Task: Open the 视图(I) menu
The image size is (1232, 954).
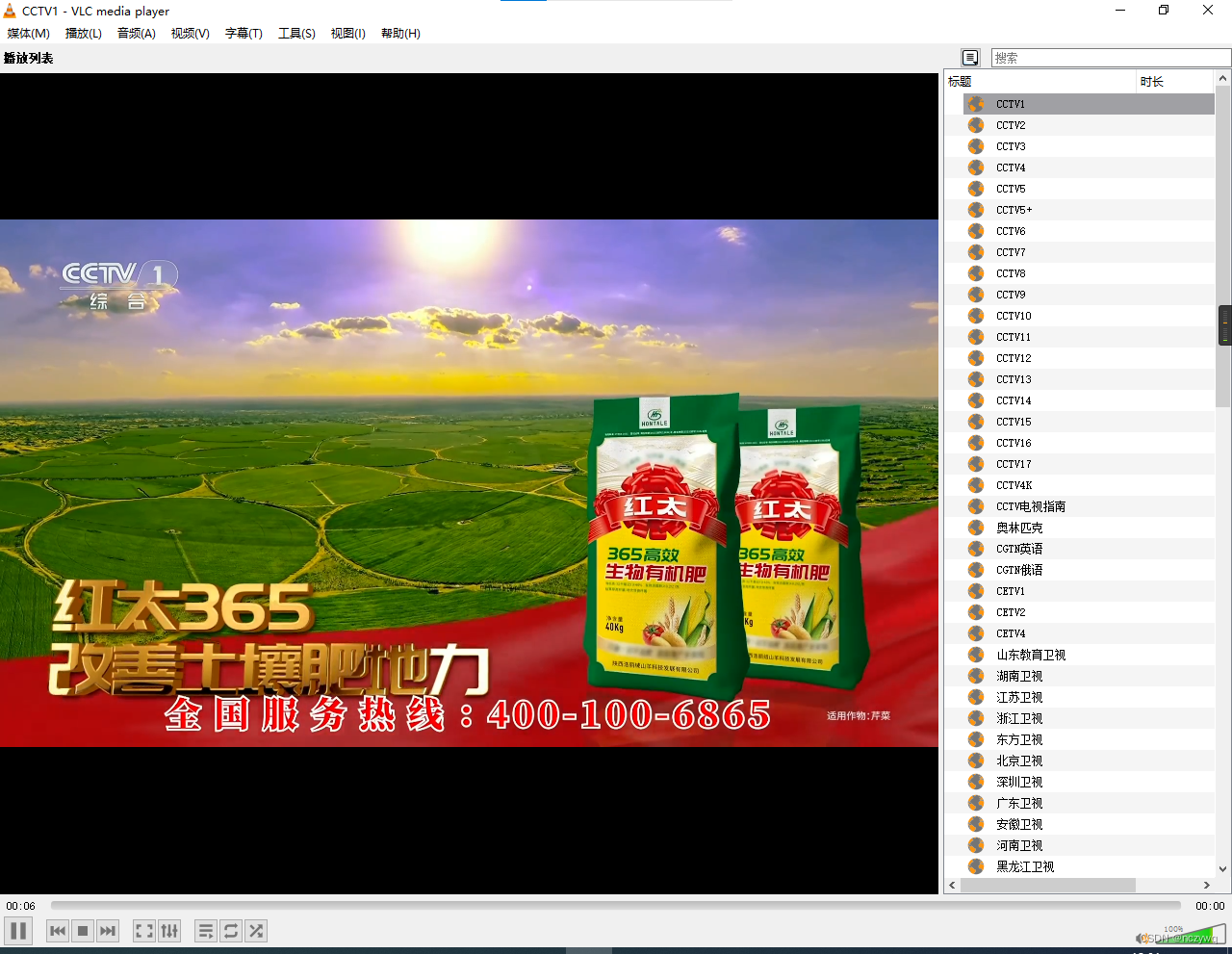Action: tap(347, 33)
